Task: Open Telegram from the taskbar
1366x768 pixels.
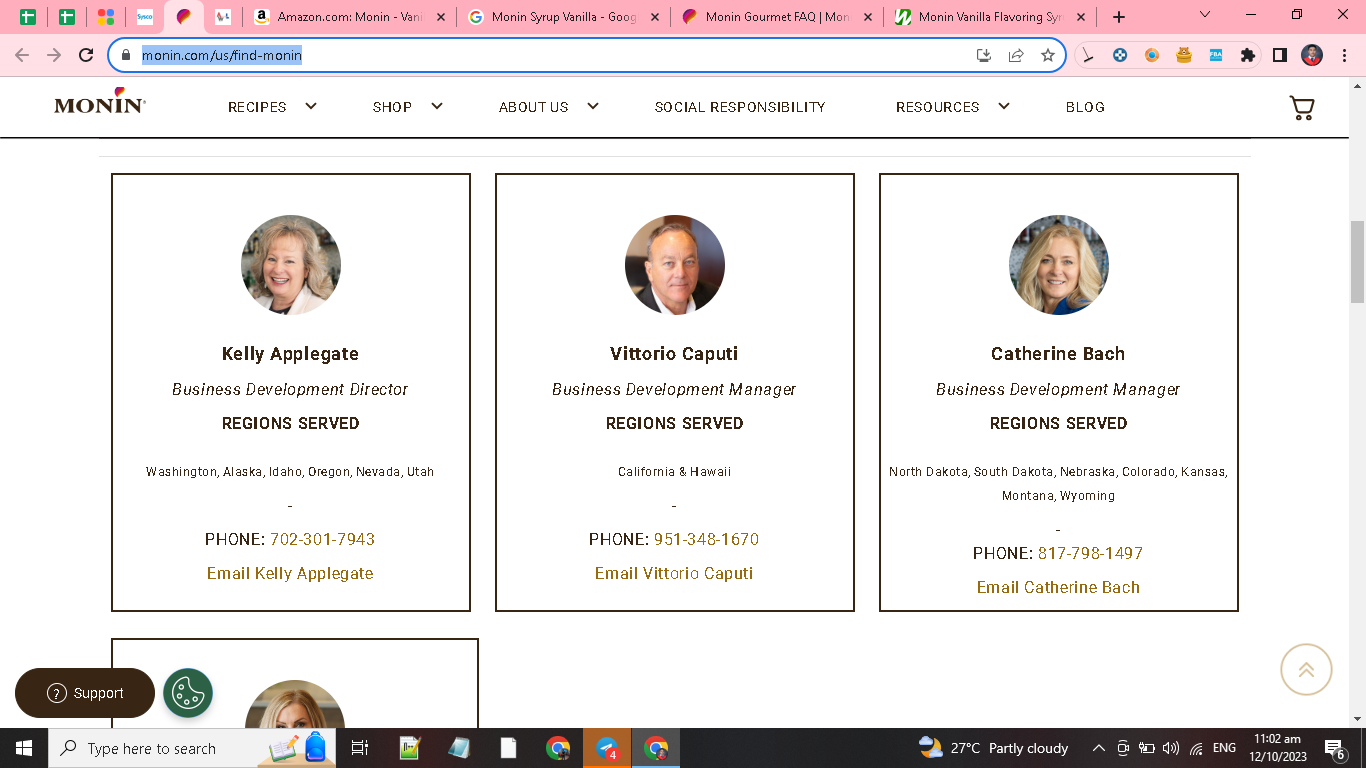Action: [x=607, y=748]
